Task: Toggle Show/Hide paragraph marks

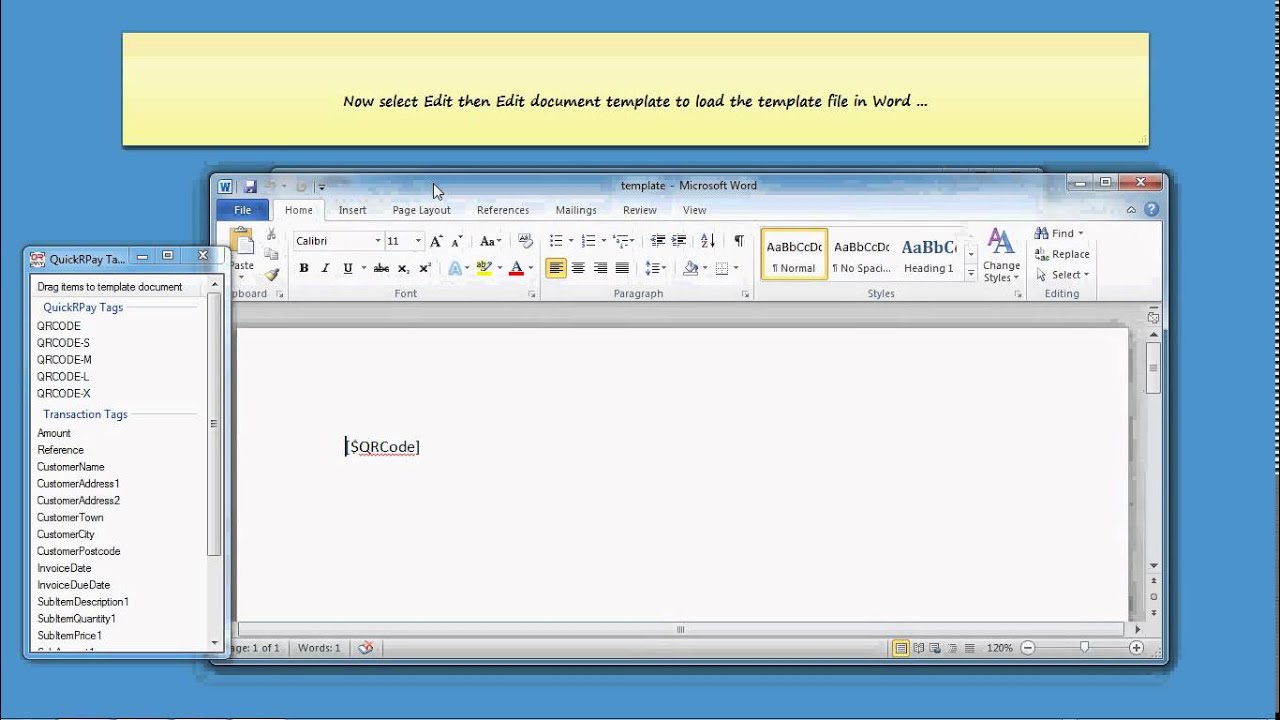Action: tap(739, 241)
